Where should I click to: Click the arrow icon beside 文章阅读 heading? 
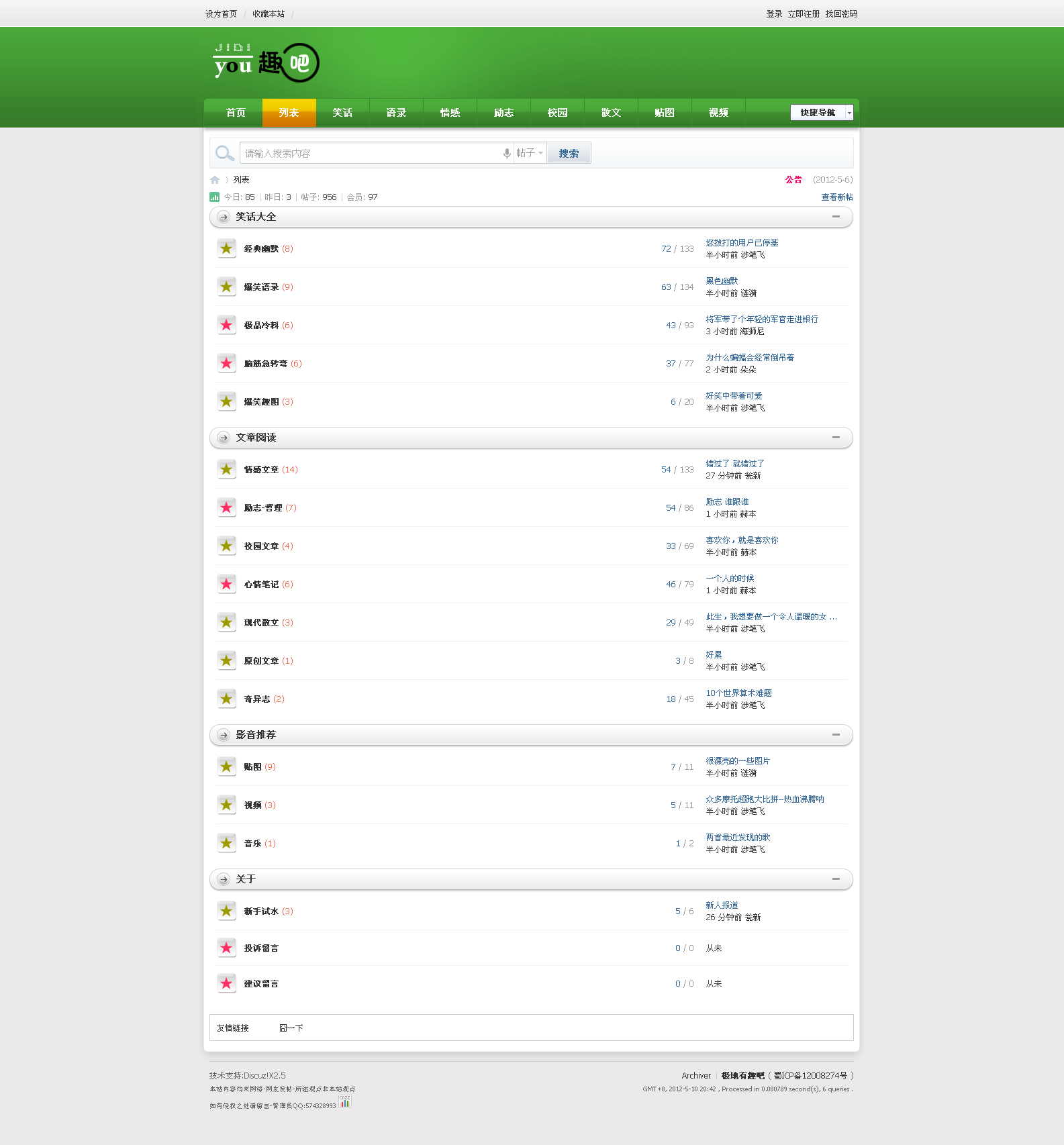[224, 438]
